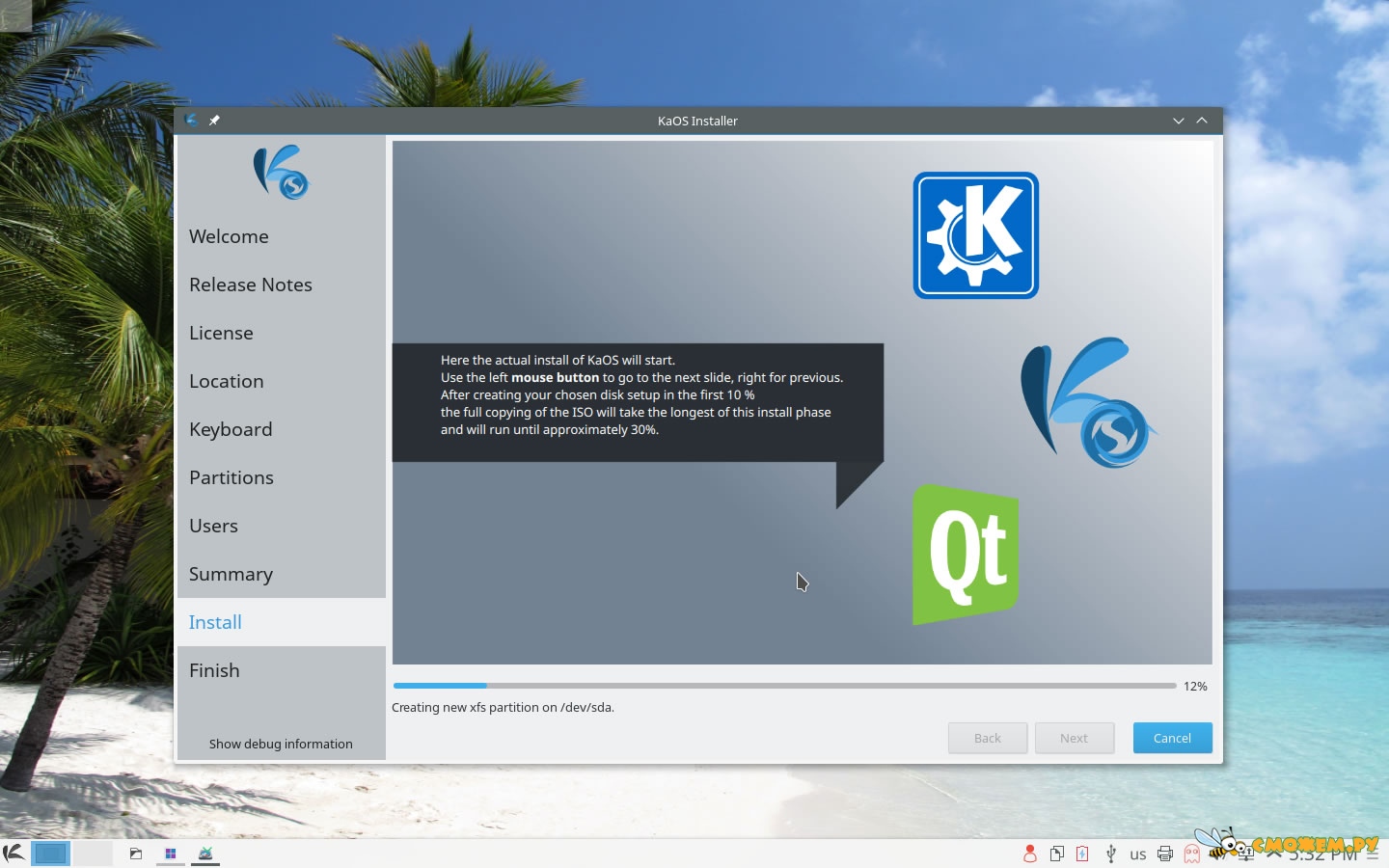This screenshot has height=868, width=1389.
Task: Click the KaOS Installer title text
Action: 697,121
